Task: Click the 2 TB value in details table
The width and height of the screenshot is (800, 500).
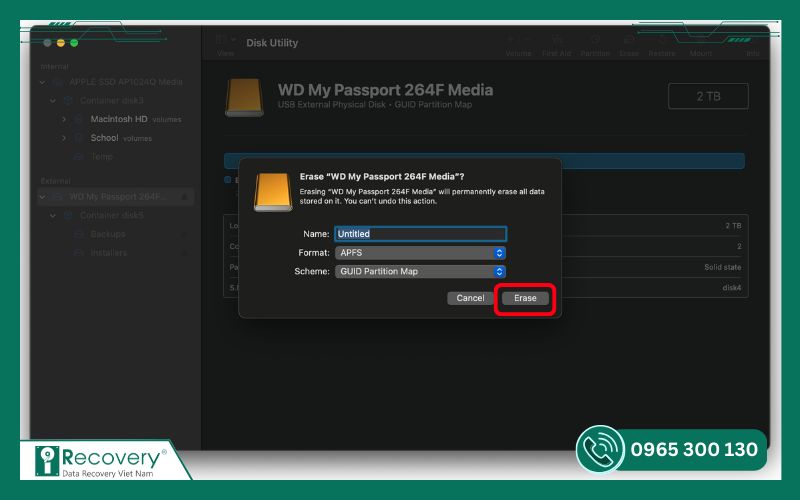Action: pos(733,226)
